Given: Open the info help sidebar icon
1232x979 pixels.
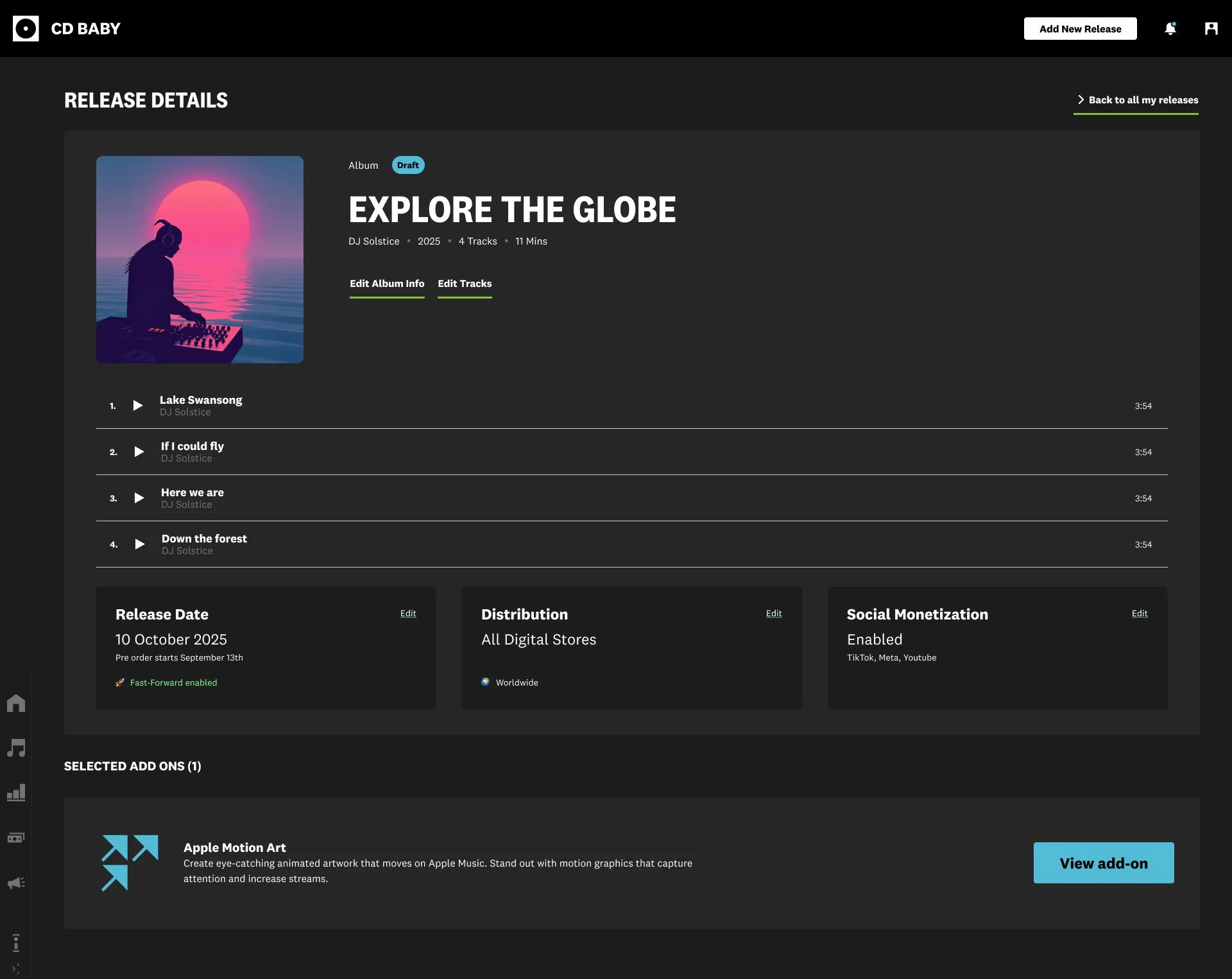Looking at the screenshot, I should 16,942.
